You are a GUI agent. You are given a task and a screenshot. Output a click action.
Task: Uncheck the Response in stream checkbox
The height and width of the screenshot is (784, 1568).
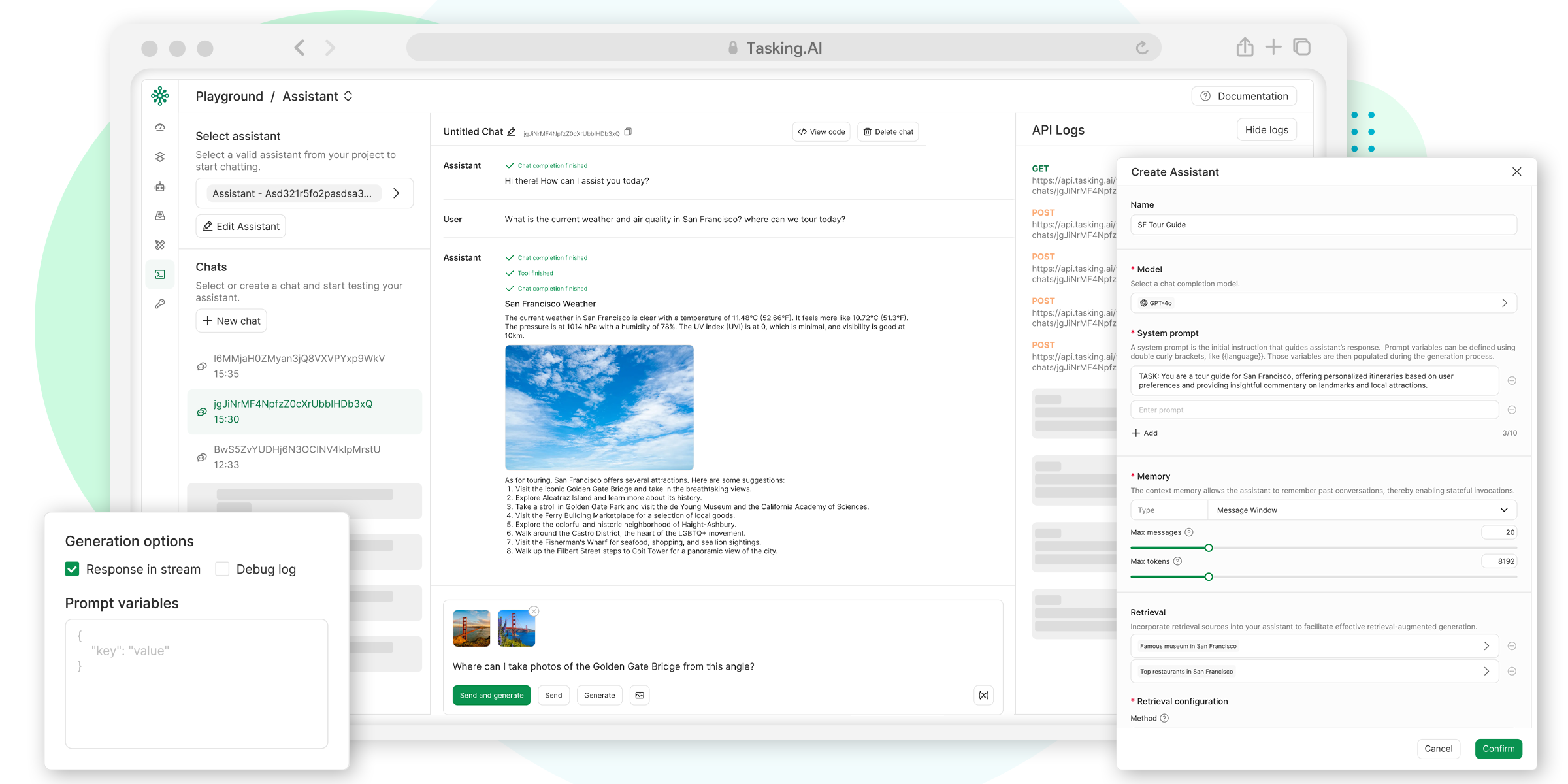(x=73, y=569)
